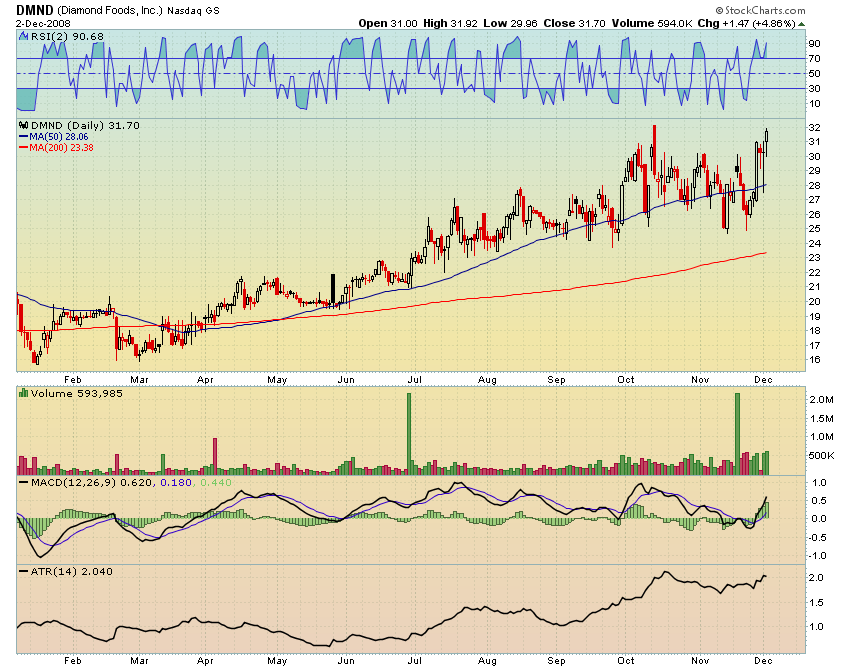Click the 2.0M mark on the volume axis
This screenshot has height=668, width=850.
(821, 400)
